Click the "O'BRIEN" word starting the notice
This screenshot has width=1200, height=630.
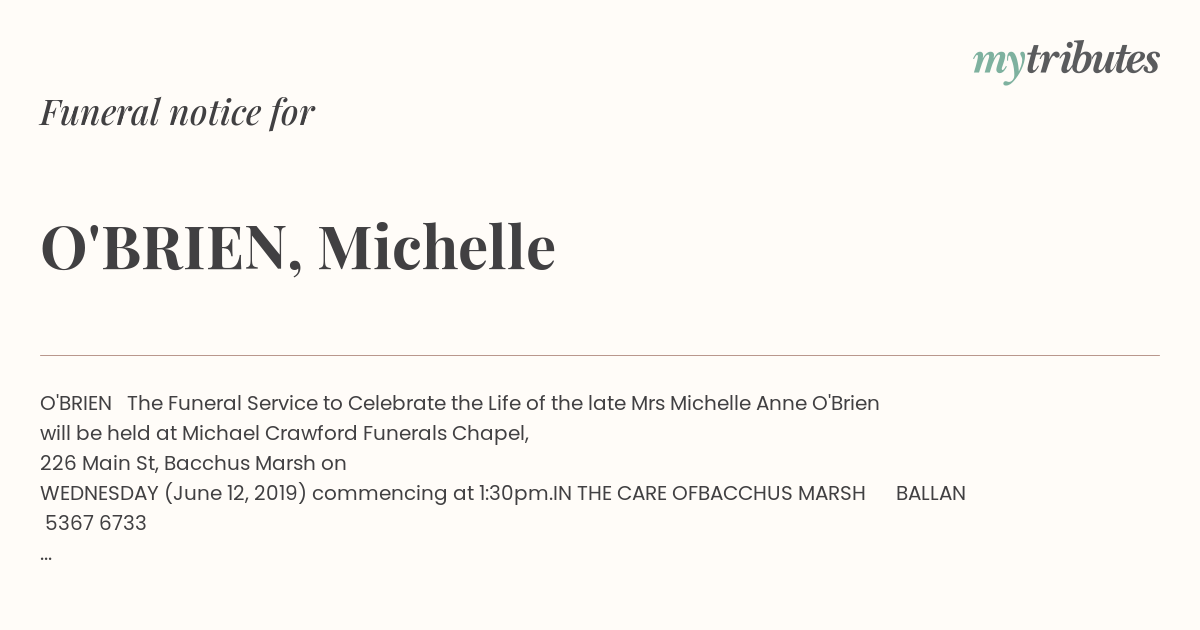click(x=76, y=403)
